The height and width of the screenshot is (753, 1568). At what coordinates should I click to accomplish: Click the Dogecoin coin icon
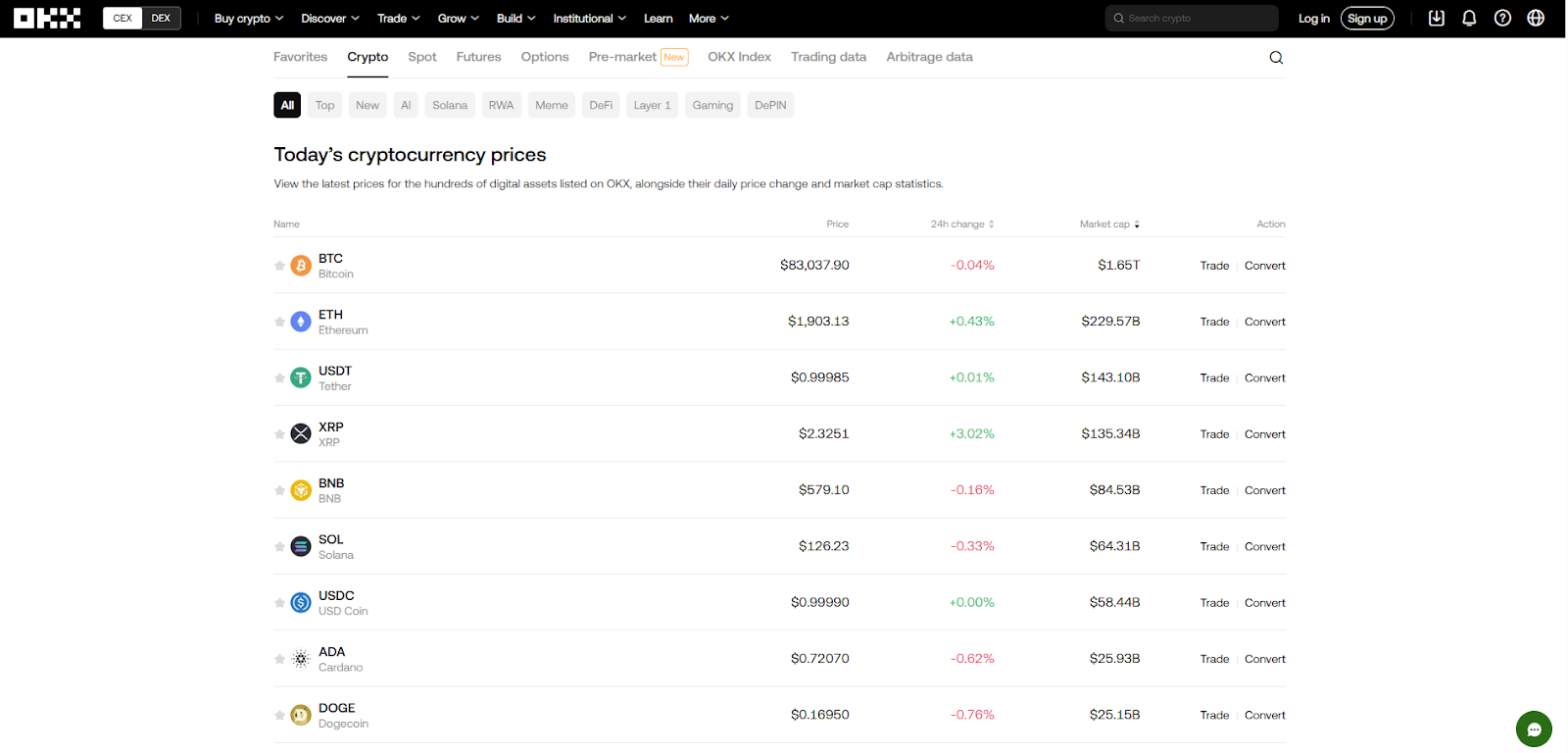click(301, 715)
